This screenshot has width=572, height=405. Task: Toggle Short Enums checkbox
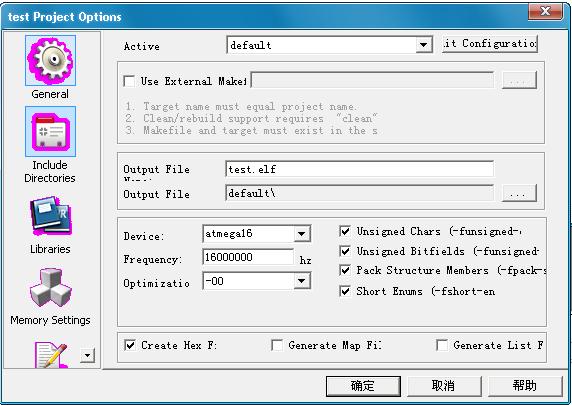[345, 291]
